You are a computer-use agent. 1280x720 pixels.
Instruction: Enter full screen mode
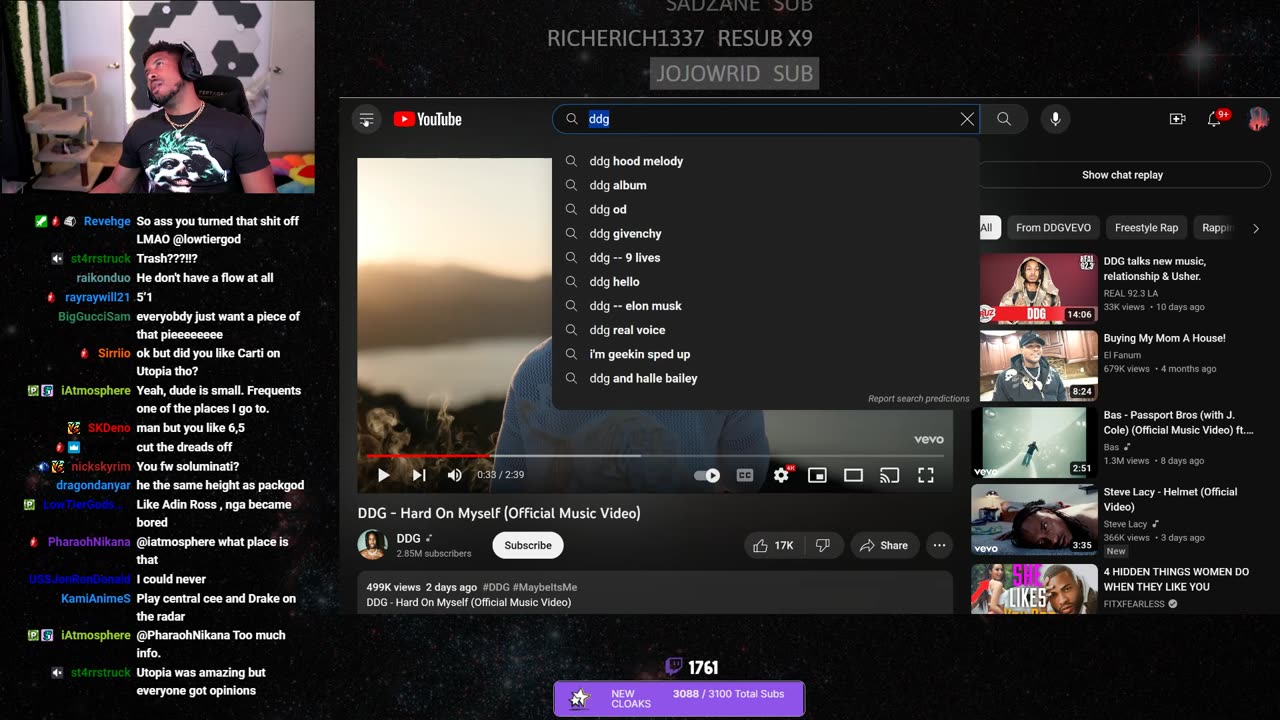[926, 475]
